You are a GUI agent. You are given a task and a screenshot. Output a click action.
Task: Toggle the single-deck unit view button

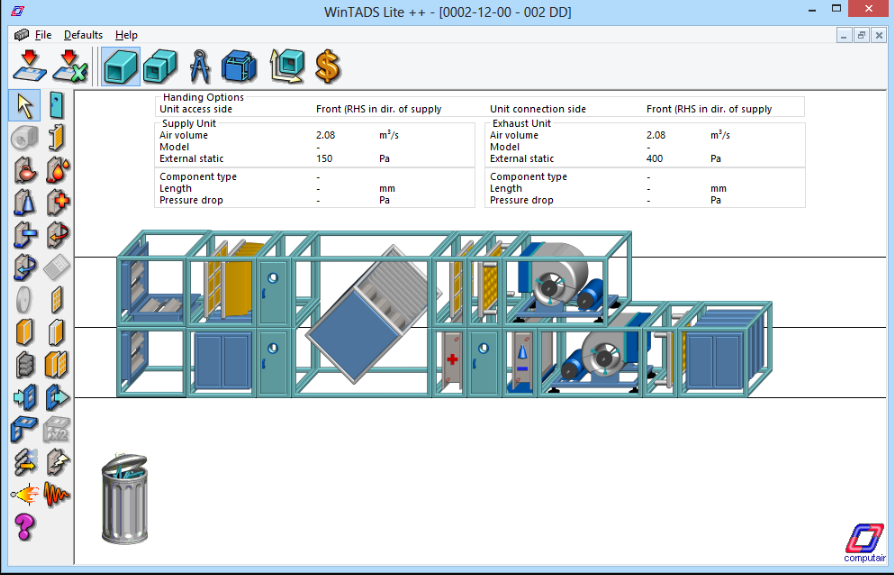121,67
